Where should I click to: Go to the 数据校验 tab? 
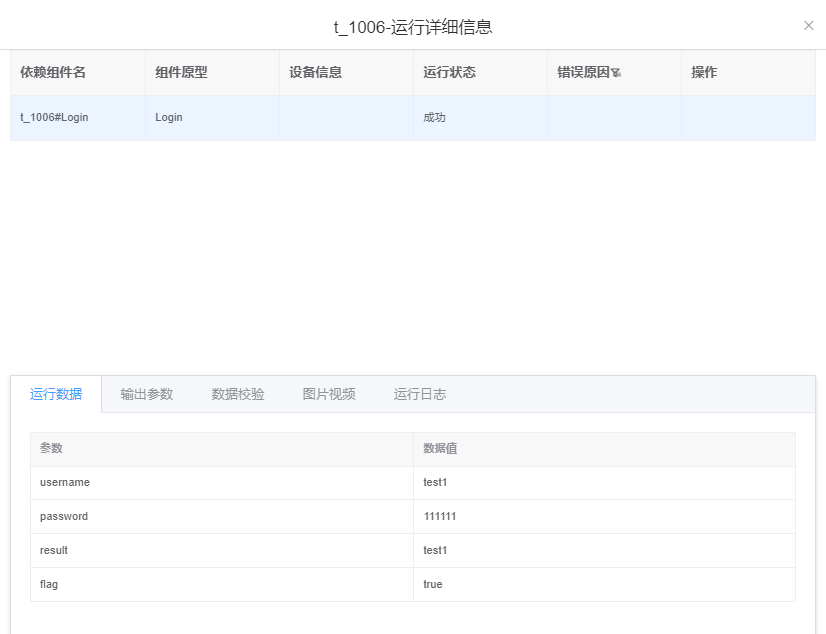pos(238,394)
